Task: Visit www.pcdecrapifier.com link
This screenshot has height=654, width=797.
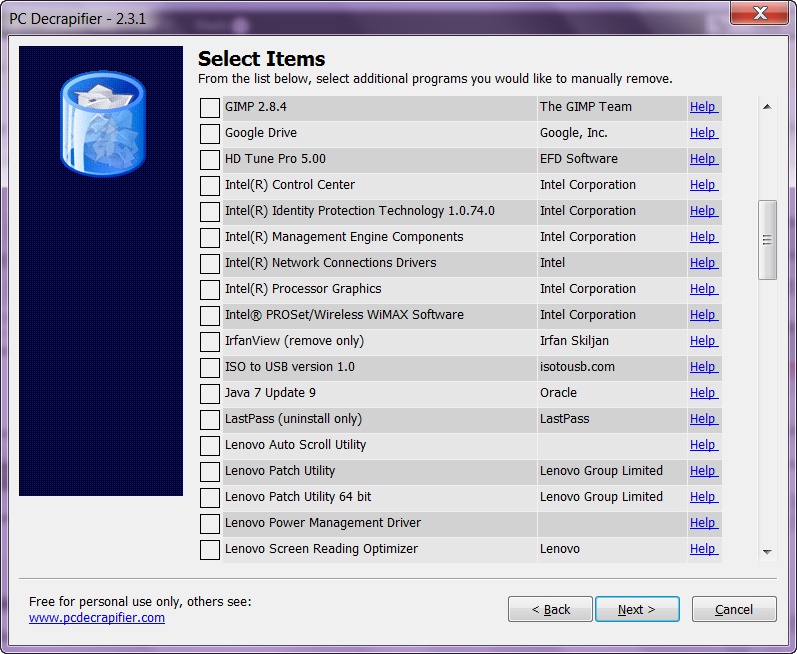Action: (97, 618)
